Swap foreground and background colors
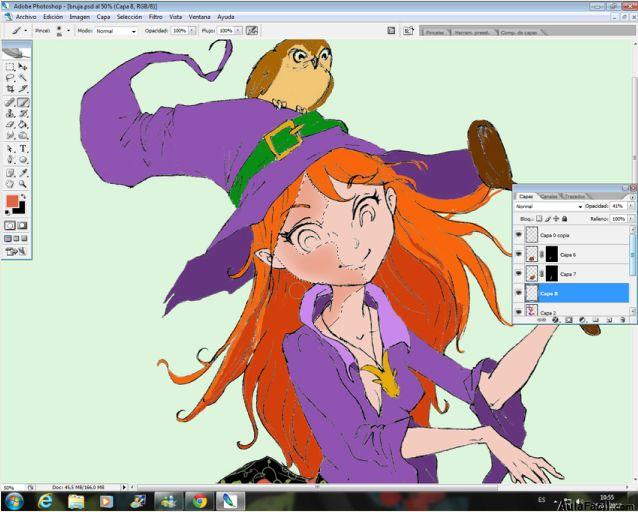This screenshot has width=638, height=512. (24, 197)
